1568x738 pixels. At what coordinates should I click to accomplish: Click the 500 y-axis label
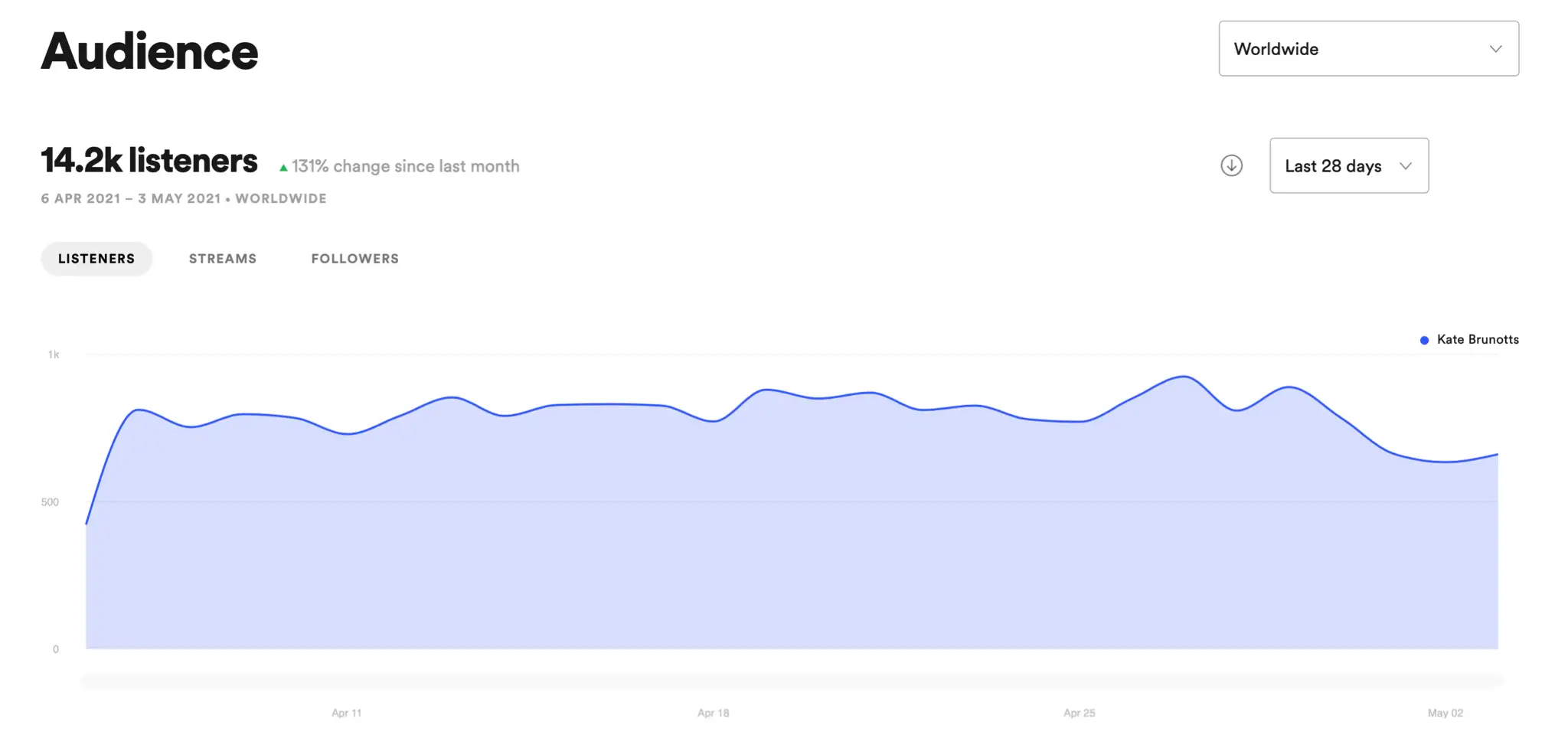[x=50, y=502]
